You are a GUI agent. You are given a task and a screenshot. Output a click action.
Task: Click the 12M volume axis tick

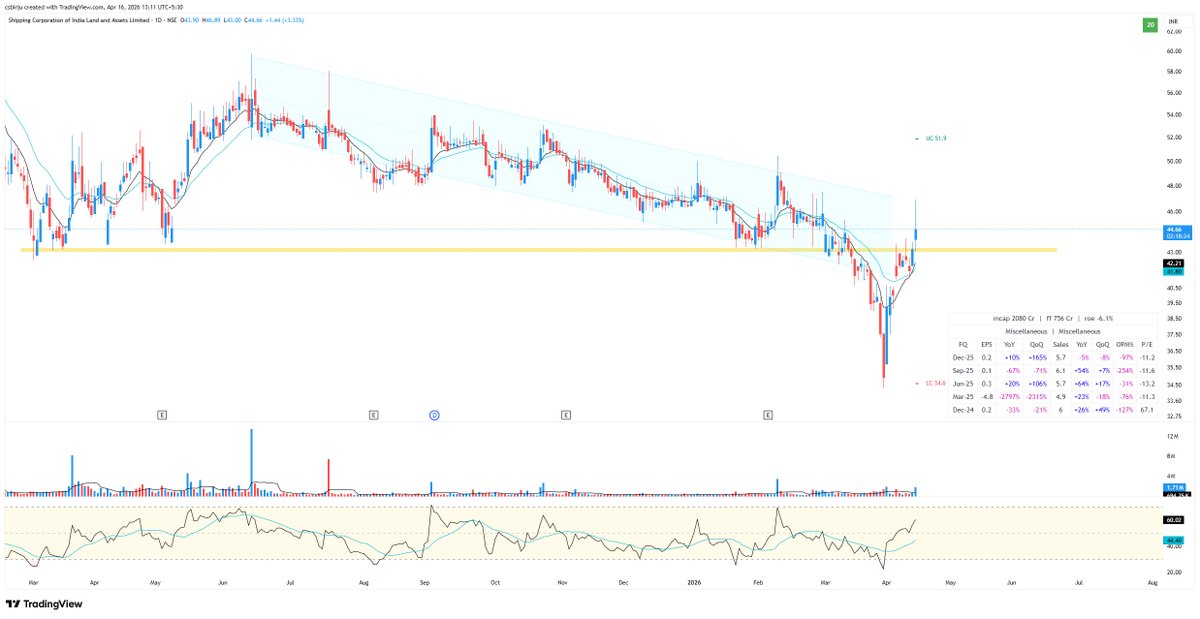click(x=1171, y=438)
